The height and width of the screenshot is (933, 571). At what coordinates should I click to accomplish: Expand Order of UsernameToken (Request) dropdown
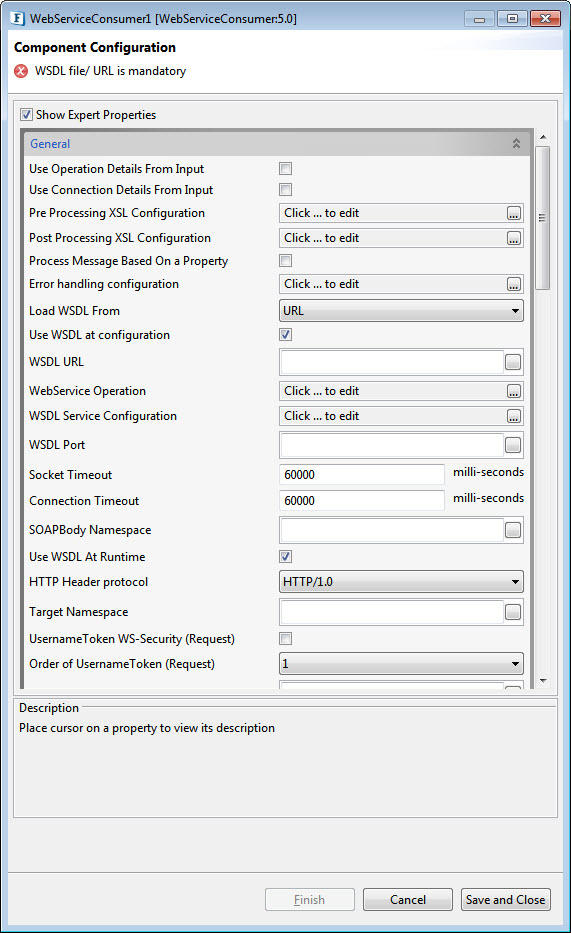[401, 664]
